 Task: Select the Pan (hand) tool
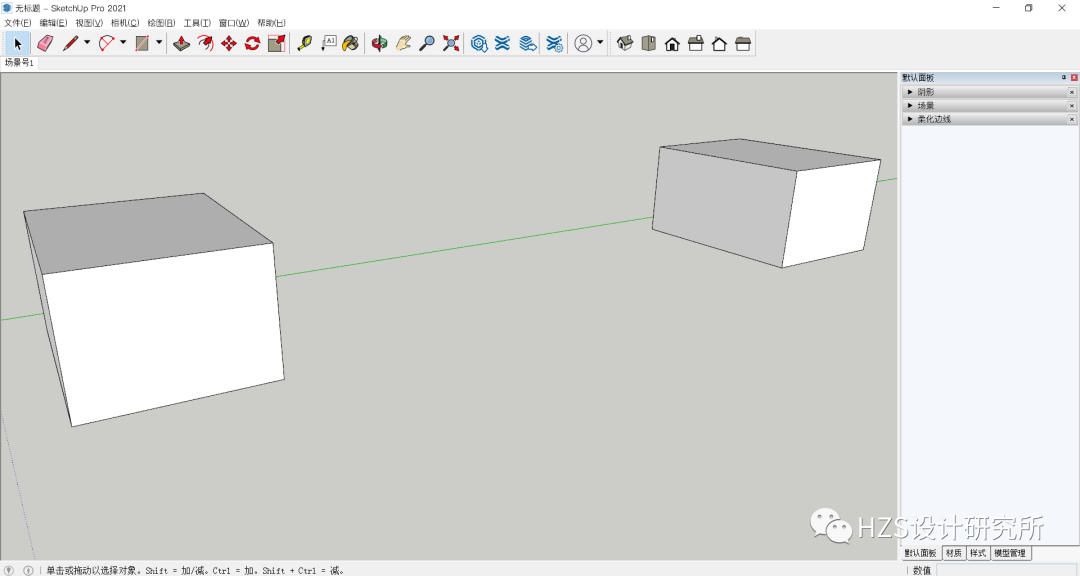[x=403, y=43]
